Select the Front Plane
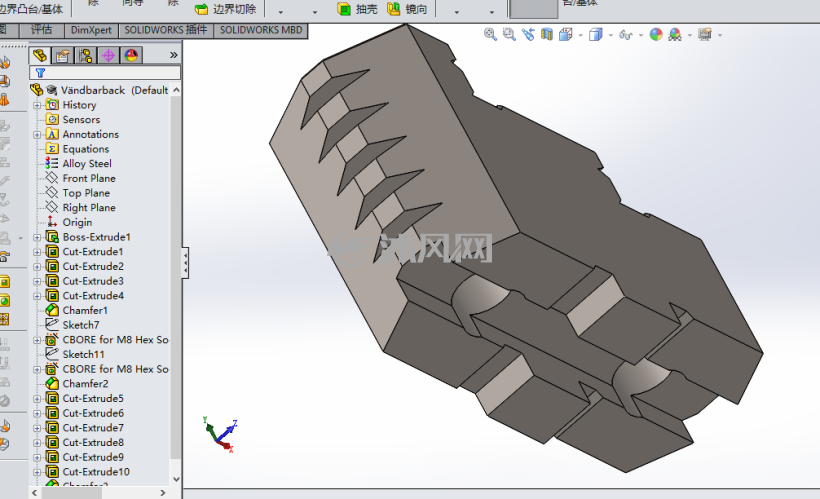This screenshot has width=820, height=499. coord(89,178)
